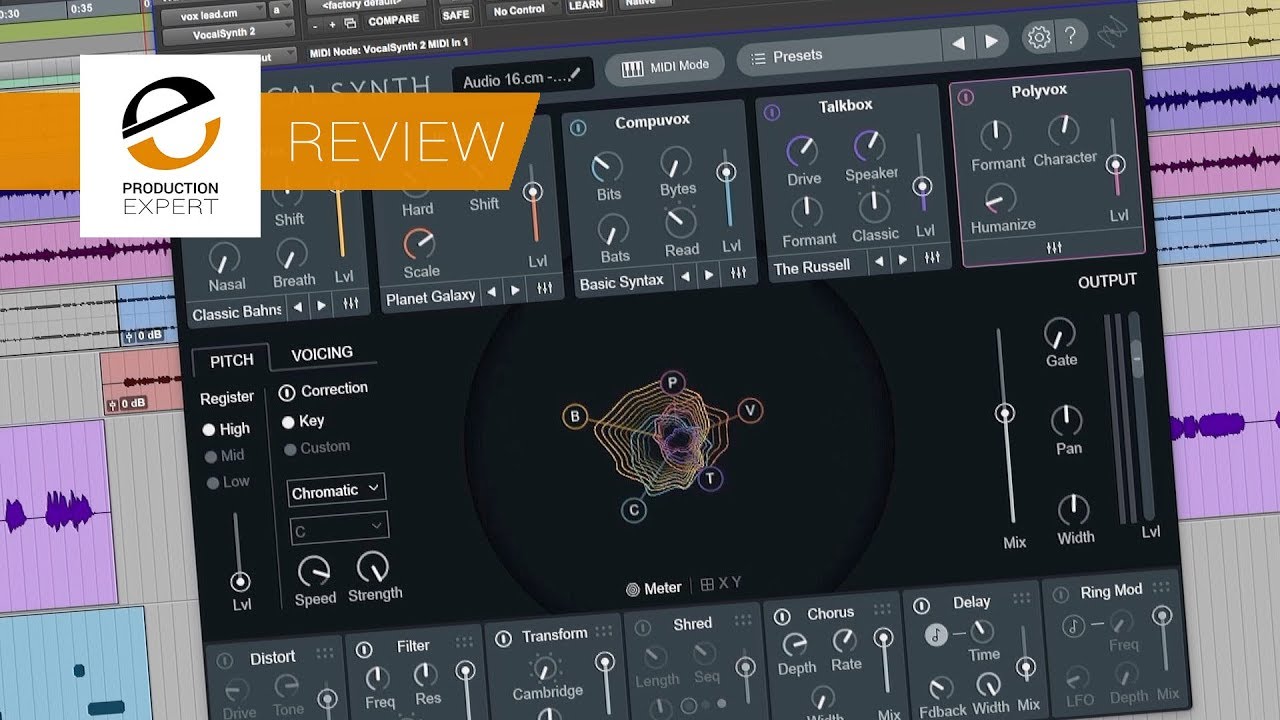Toggle the Distort effect power
The width and height of the screenshot is (1280, 720).
click(x=225, y=660)
